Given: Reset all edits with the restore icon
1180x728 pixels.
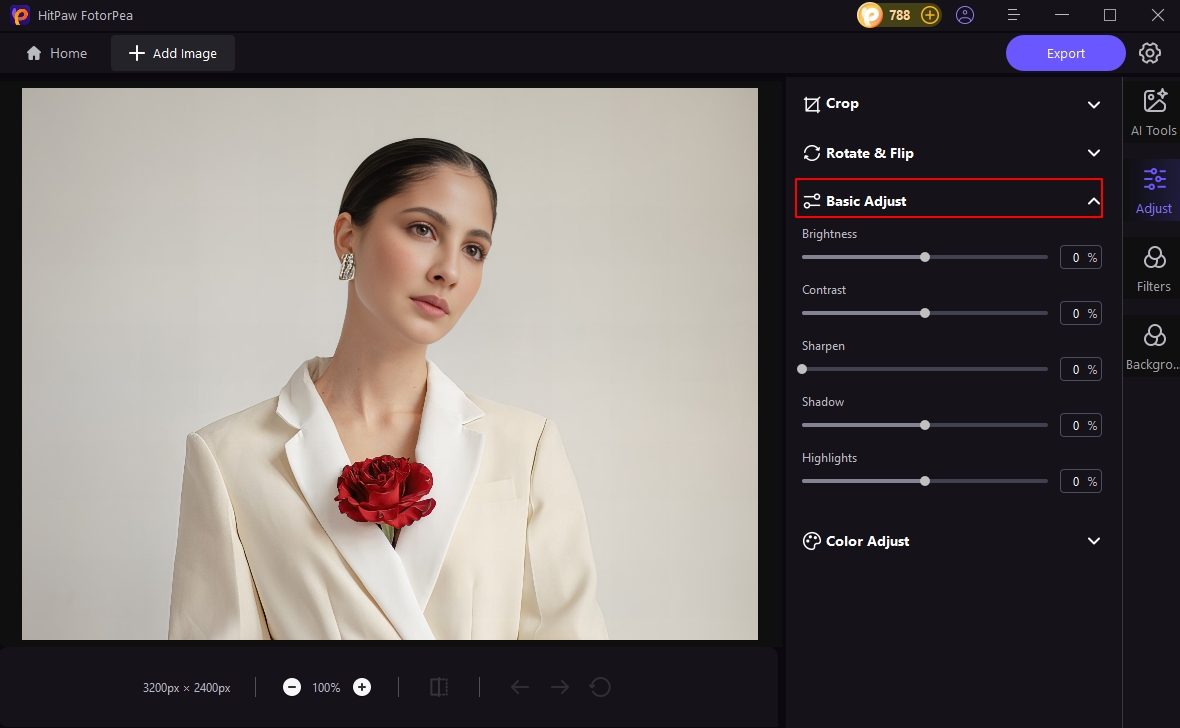Looking at the screenshot, I should 600,687.
